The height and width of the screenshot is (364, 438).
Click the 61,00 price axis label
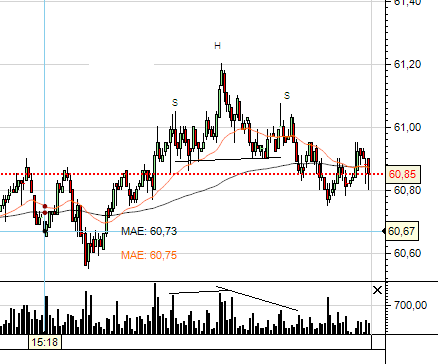pos(407,127)
